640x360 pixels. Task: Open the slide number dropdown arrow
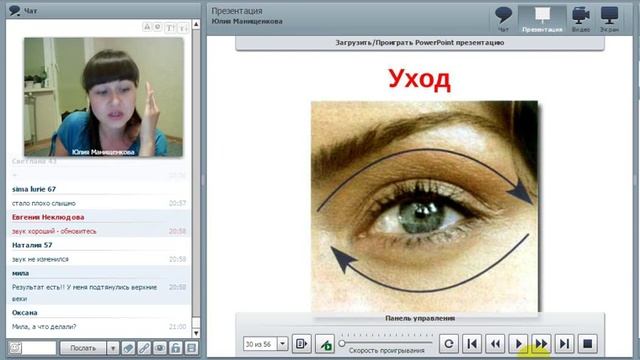[x=282, y=344]
